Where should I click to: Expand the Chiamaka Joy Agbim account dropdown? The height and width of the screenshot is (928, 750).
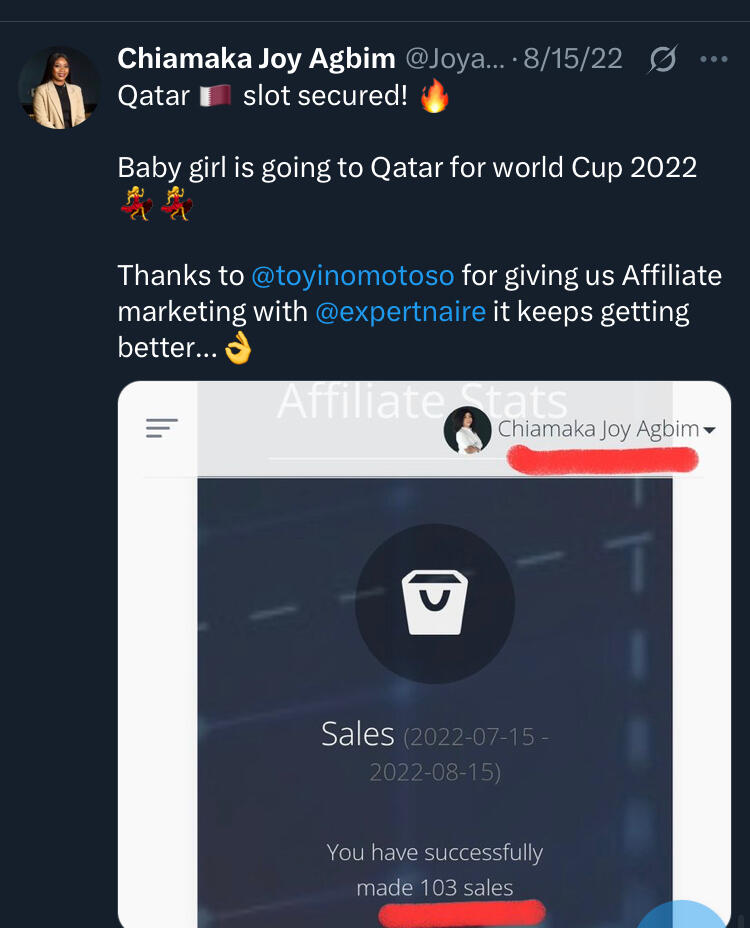tap(709, 431)
